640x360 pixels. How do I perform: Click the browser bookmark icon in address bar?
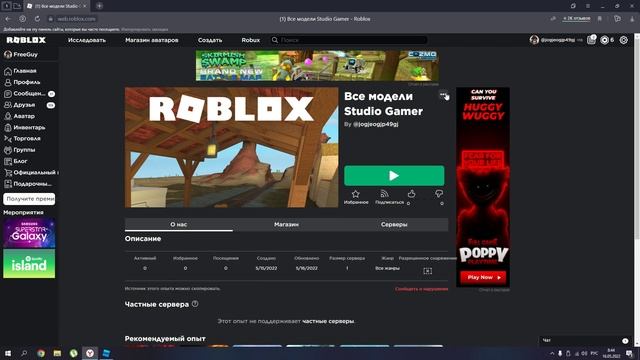pos(600,19)
